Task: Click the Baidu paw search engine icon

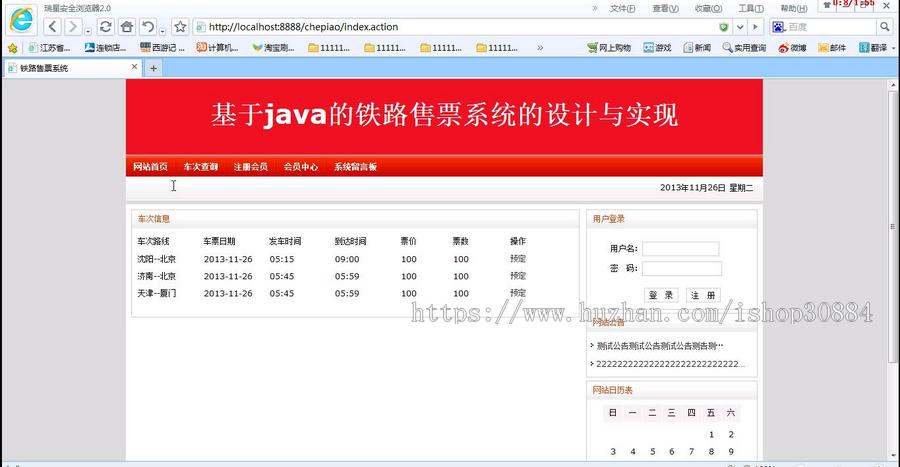Action: pos(778,27)
